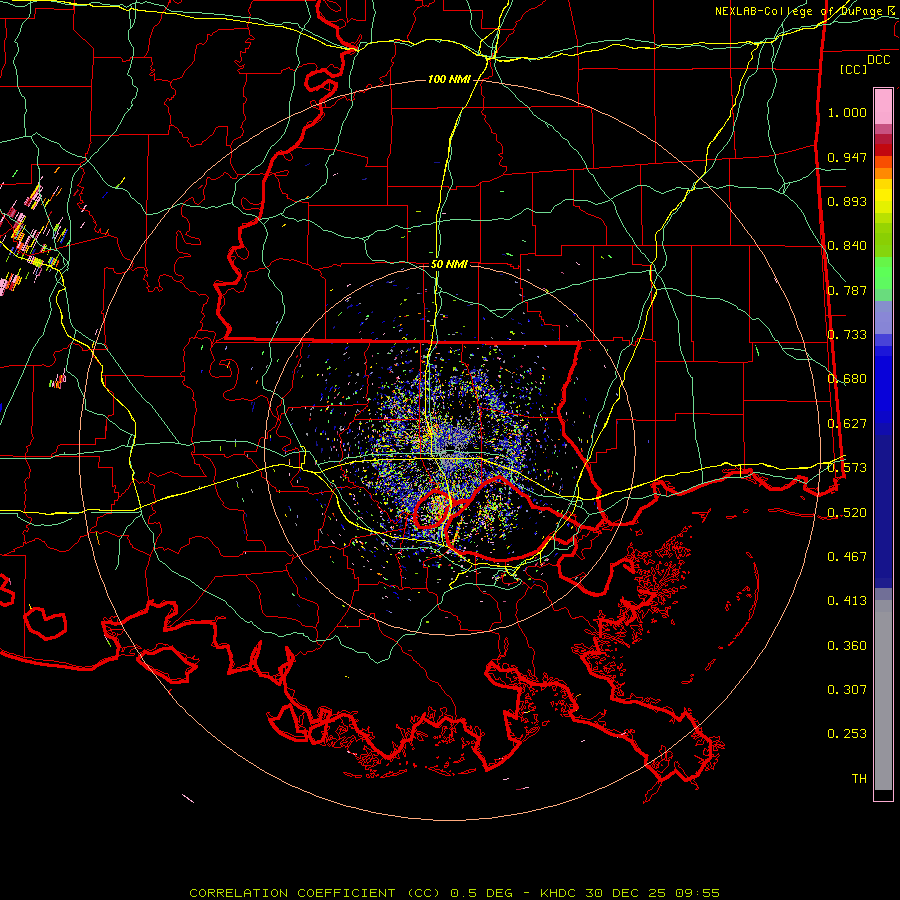Select the 0.680 scale value
The image size is (900, 900).
pos(847,379)
